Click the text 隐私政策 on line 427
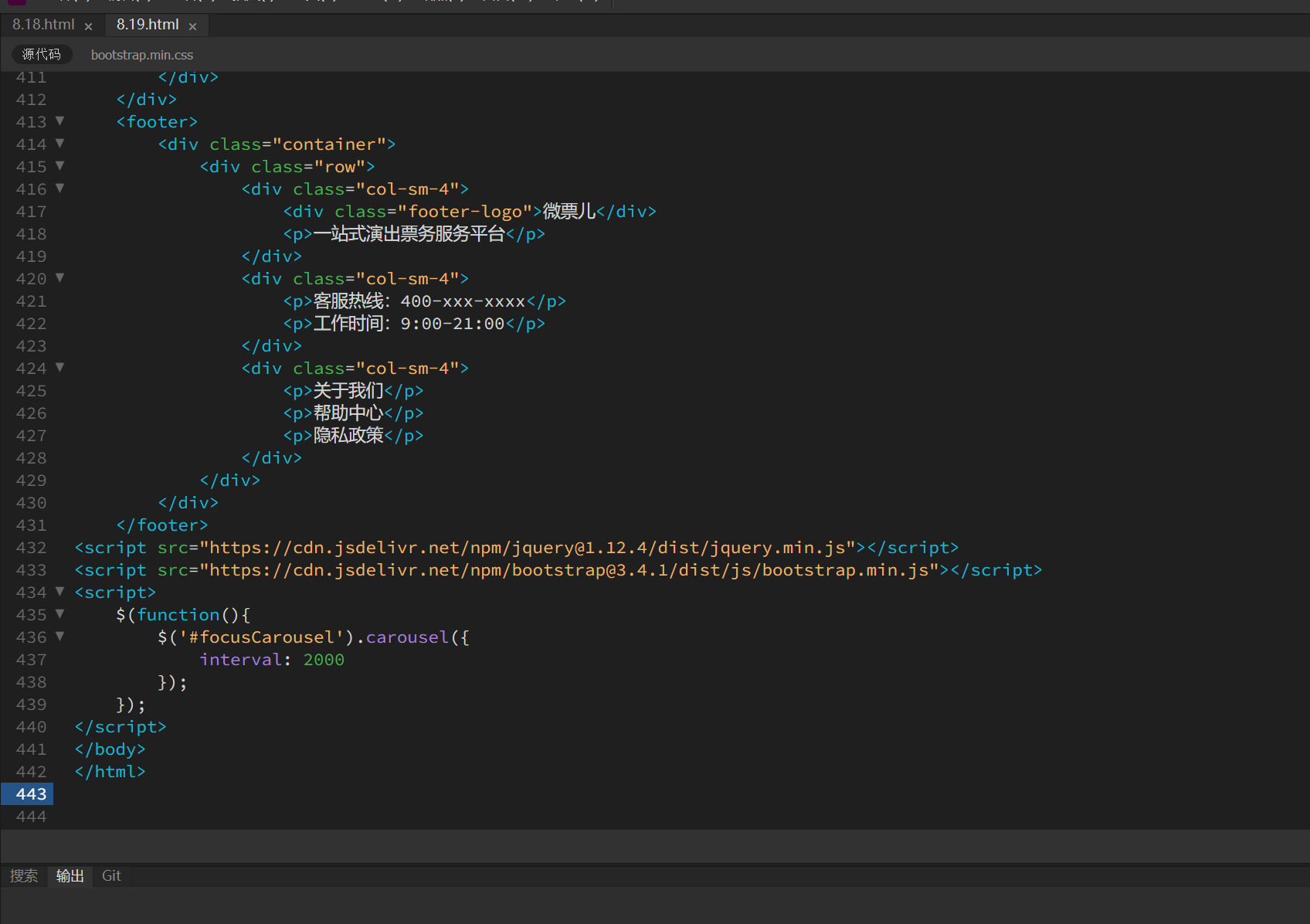Viewport: 1310px width, 924px height. 348,436
